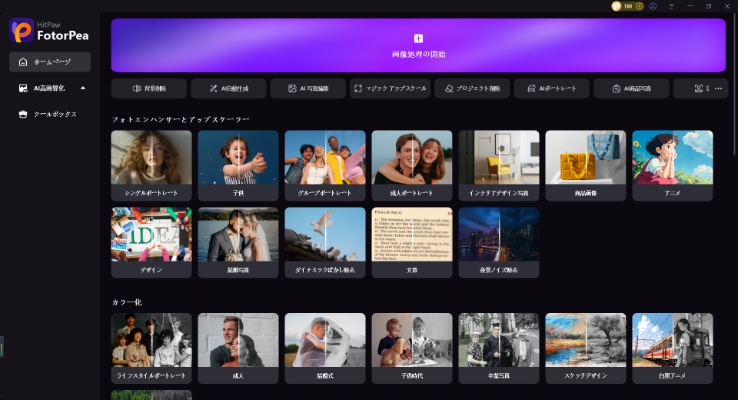This screenshot has width=738, height=400.
Task: Choose the Adult Portrait (成人ポートレート) card
Action: (x=412, y=166)
